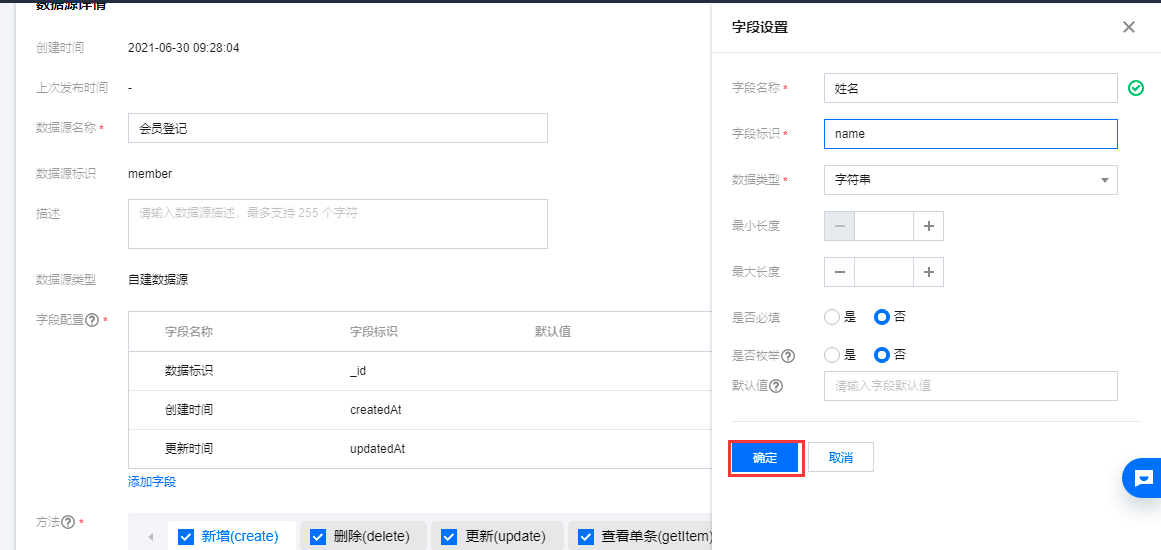Click the 自建数据源 type text
The image size is (1161, 550).
click(x=158, y=280)
